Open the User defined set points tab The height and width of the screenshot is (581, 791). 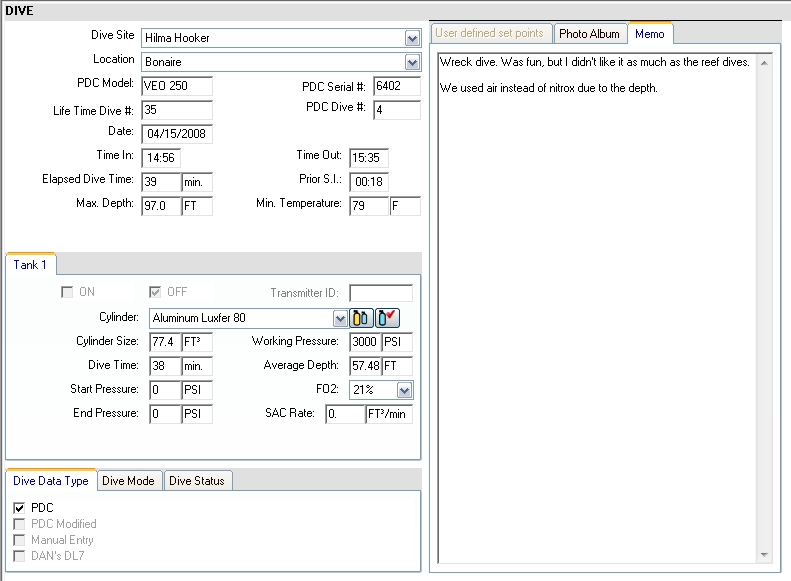pos(490,33)
